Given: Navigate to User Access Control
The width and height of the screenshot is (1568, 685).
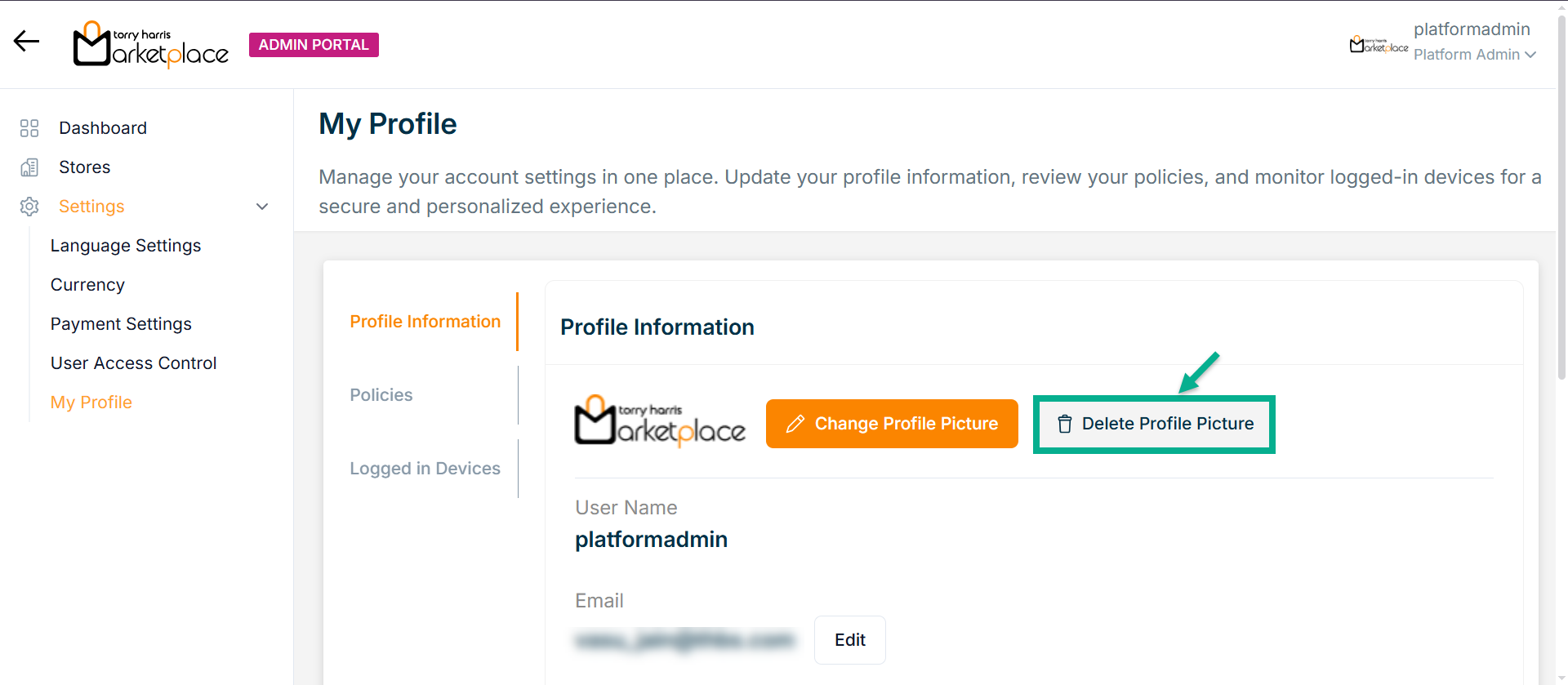Looking at the screenshot, I should click(133, 363).
